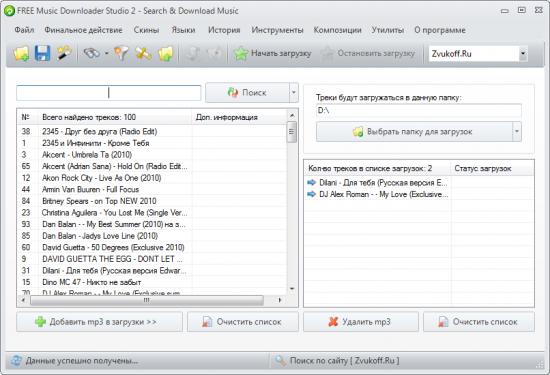The height and width of the screenshot is (375, 550).
Task: Expand the arrow next to Поиск button
Action: tap(294, 93)
